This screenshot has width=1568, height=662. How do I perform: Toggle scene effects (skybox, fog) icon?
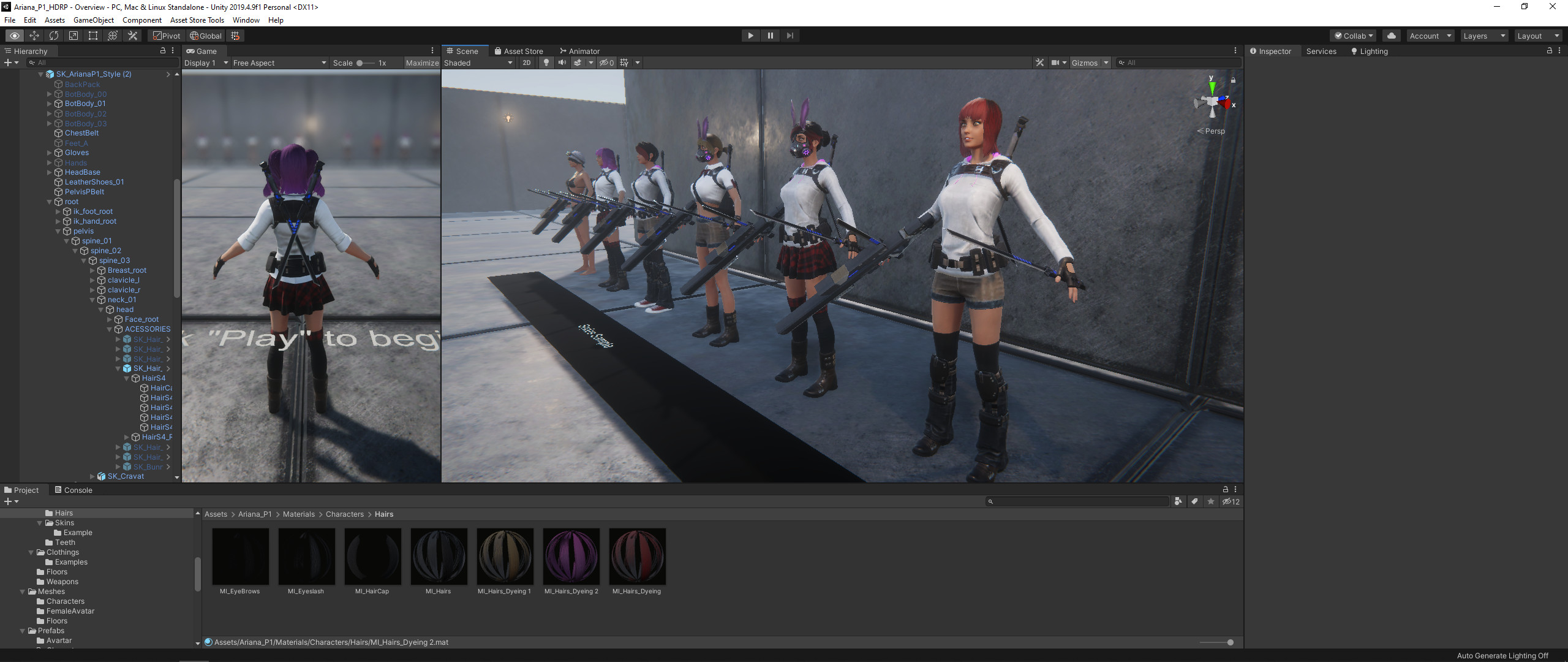click(577, 63)
